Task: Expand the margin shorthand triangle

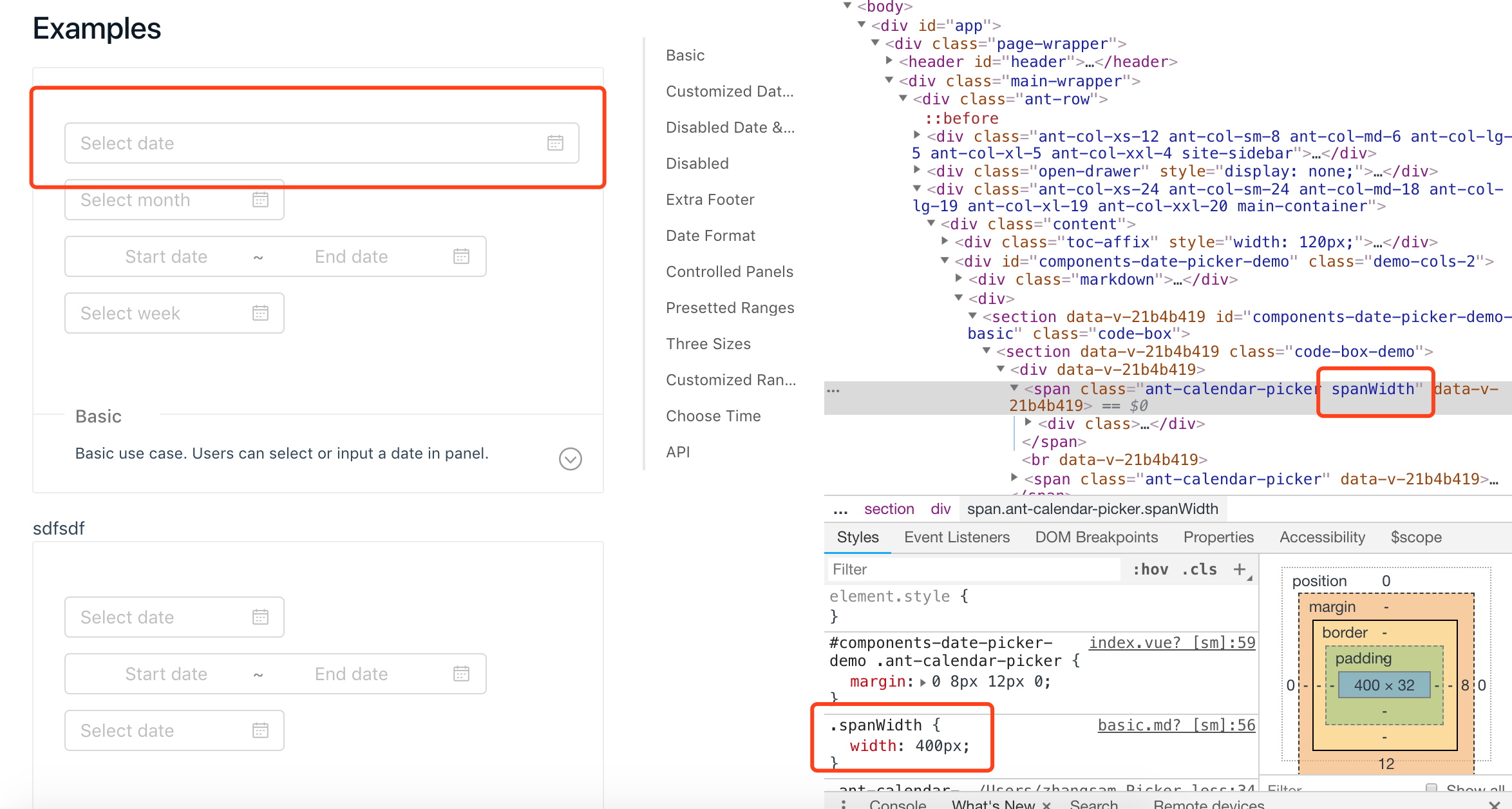Action: [923, 682]
